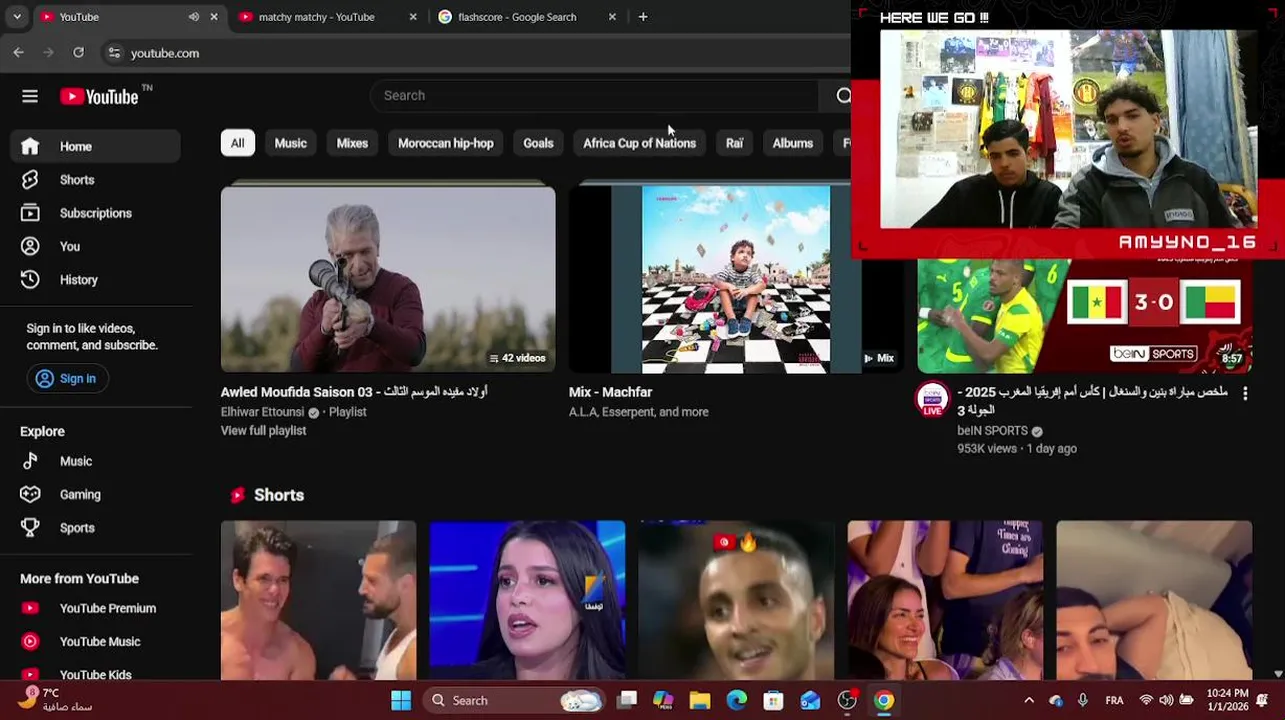Viewport: 1285px width, 720px height.
Task: Go forward in browser
Action: coord(48,52)
